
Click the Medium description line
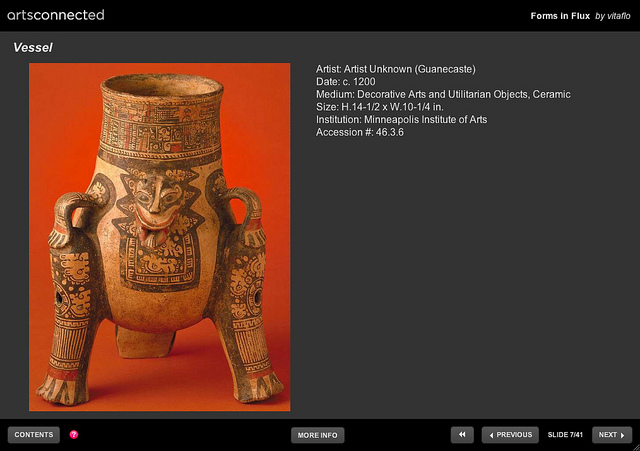(x=443, y=94)
